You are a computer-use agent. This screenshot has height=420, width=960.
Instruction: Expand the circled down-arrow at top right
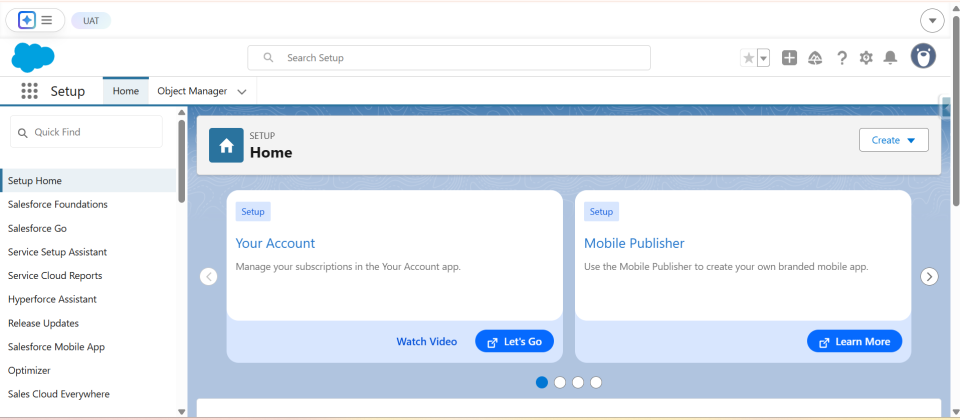coord(932,21)
